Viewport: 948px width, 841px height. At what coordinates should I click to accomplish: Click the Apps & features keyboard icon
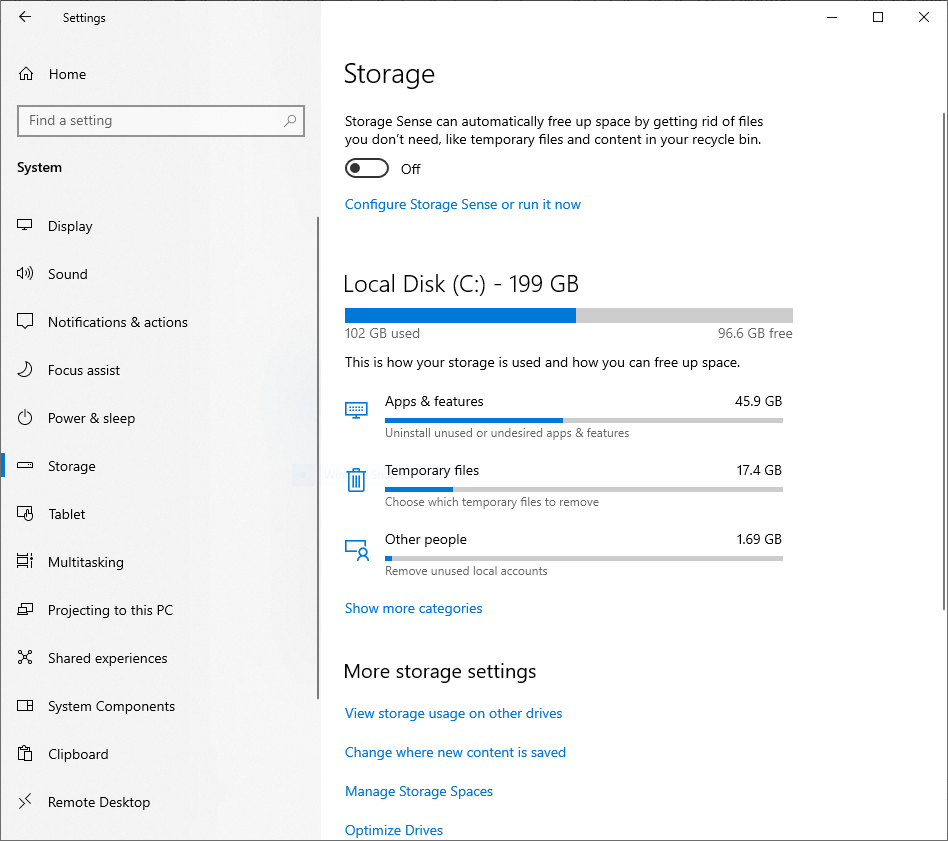[x=356, y=410]
